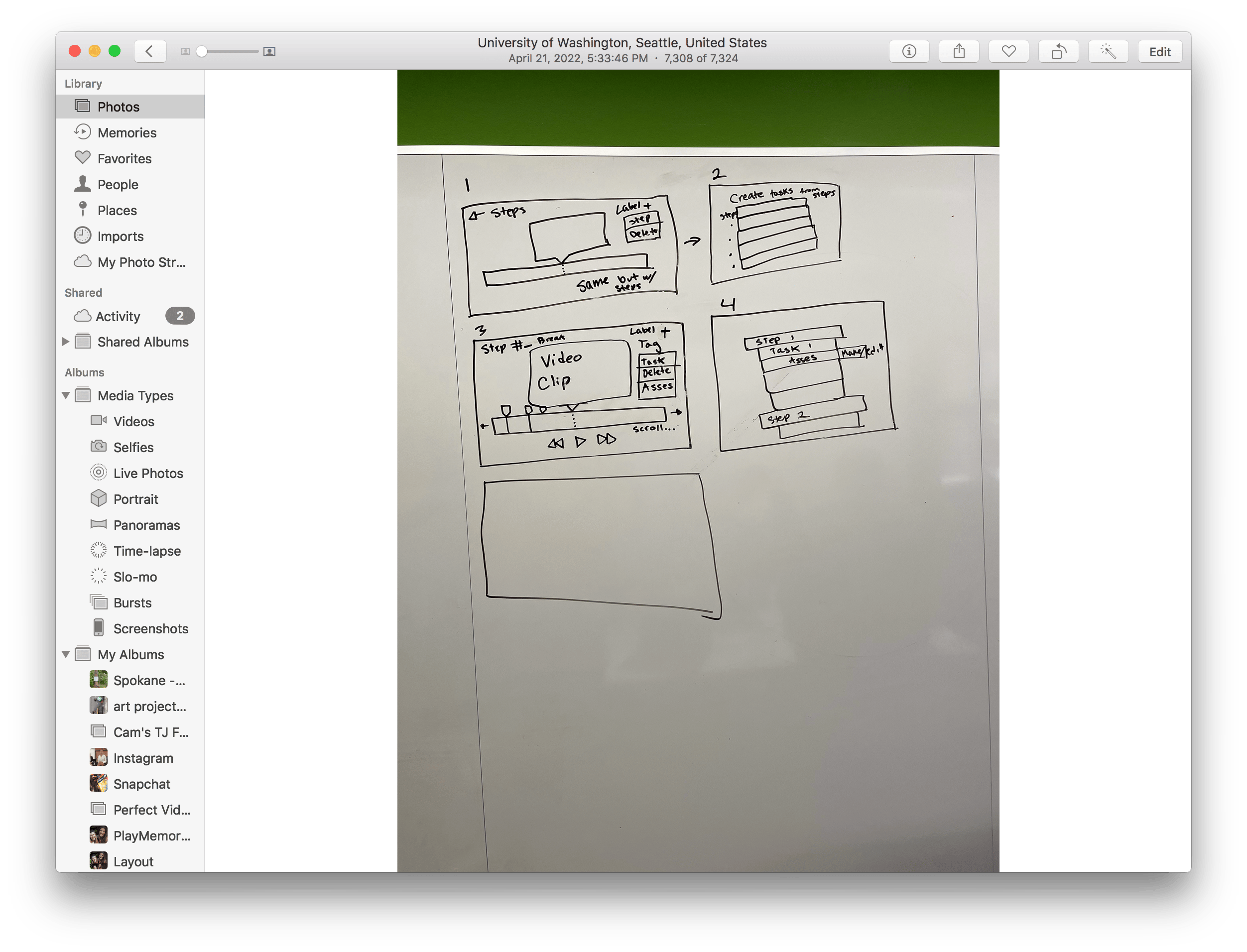Open the Share menu icon
This screenshot has width=1247, height=952.
tap(959, 52)
